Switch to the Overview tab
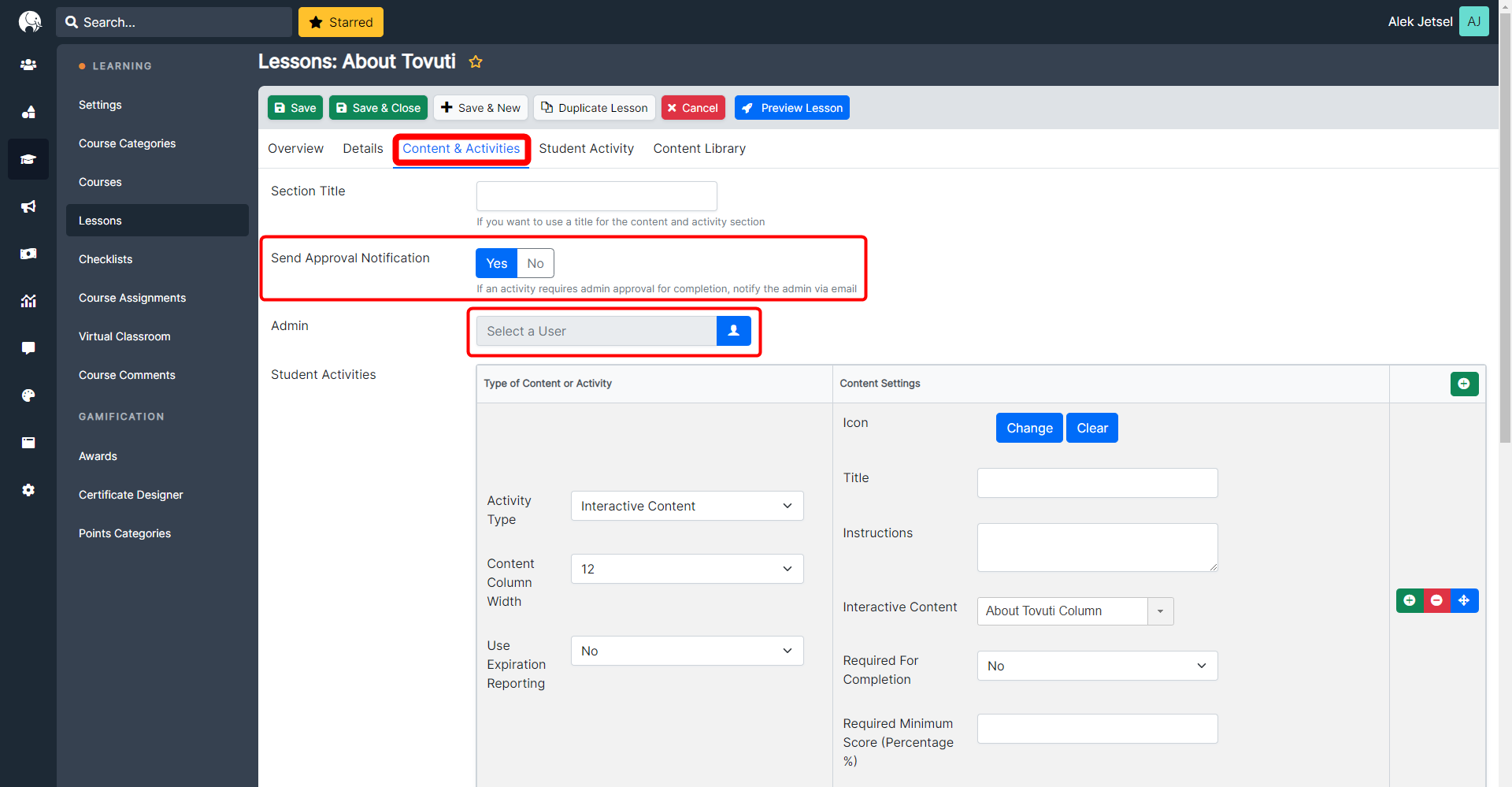This screenshot has width=1512, height=787. [x=295, y=148]
